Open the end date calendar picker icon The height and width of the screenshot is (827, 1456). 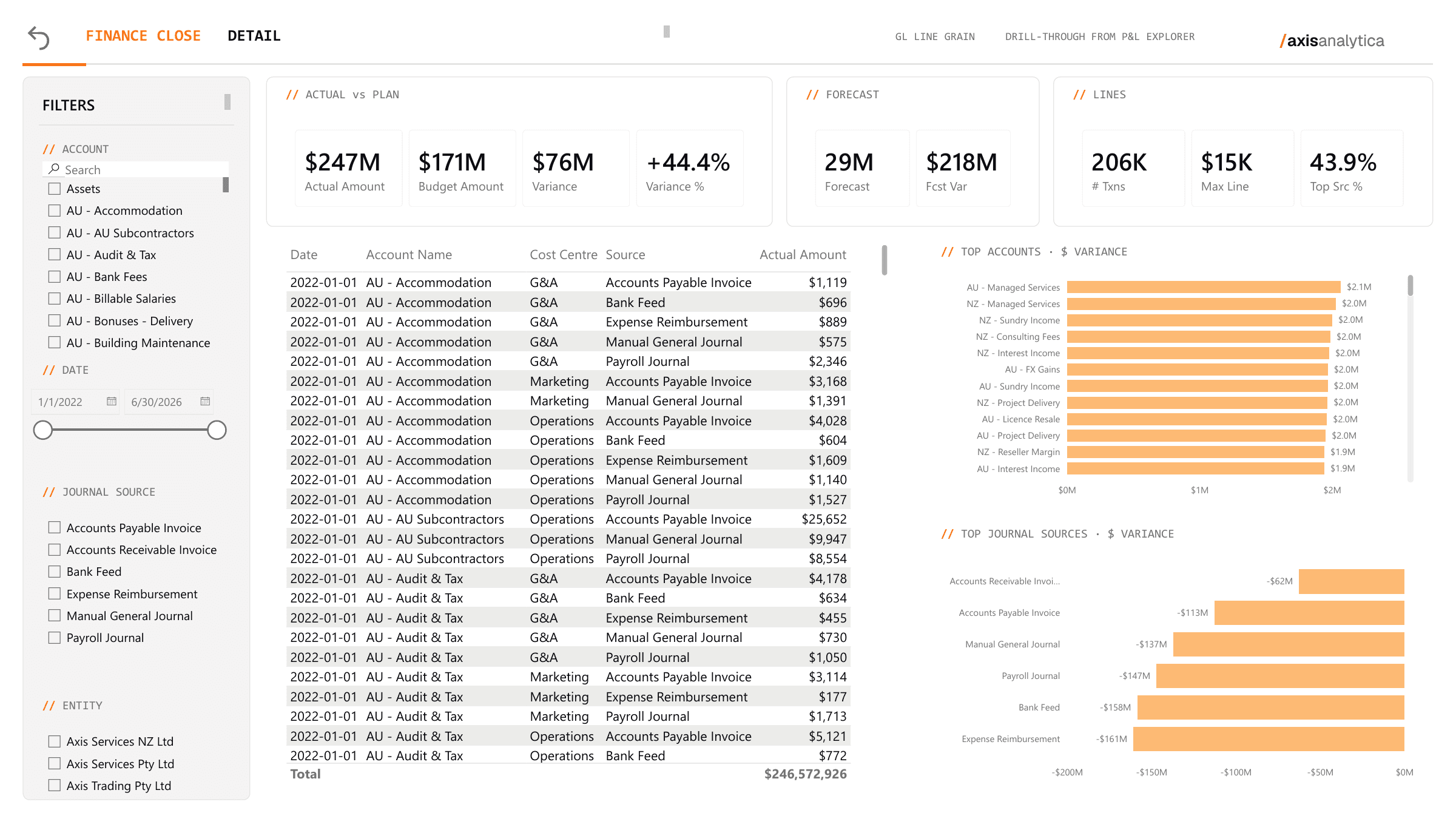coord(205,401)
